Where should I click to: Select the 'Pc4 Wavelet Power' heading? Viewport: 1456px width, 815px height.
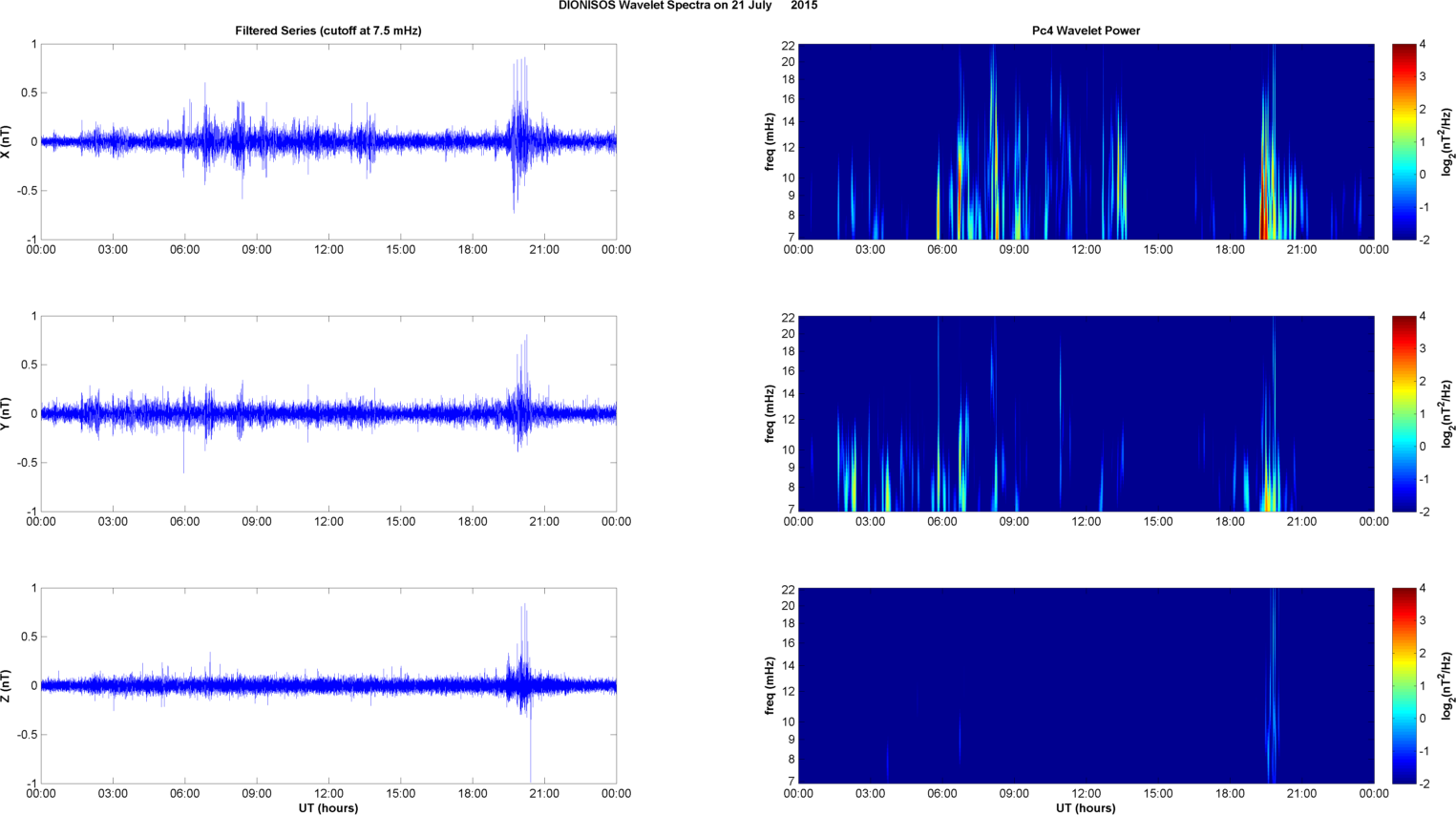1086,31
